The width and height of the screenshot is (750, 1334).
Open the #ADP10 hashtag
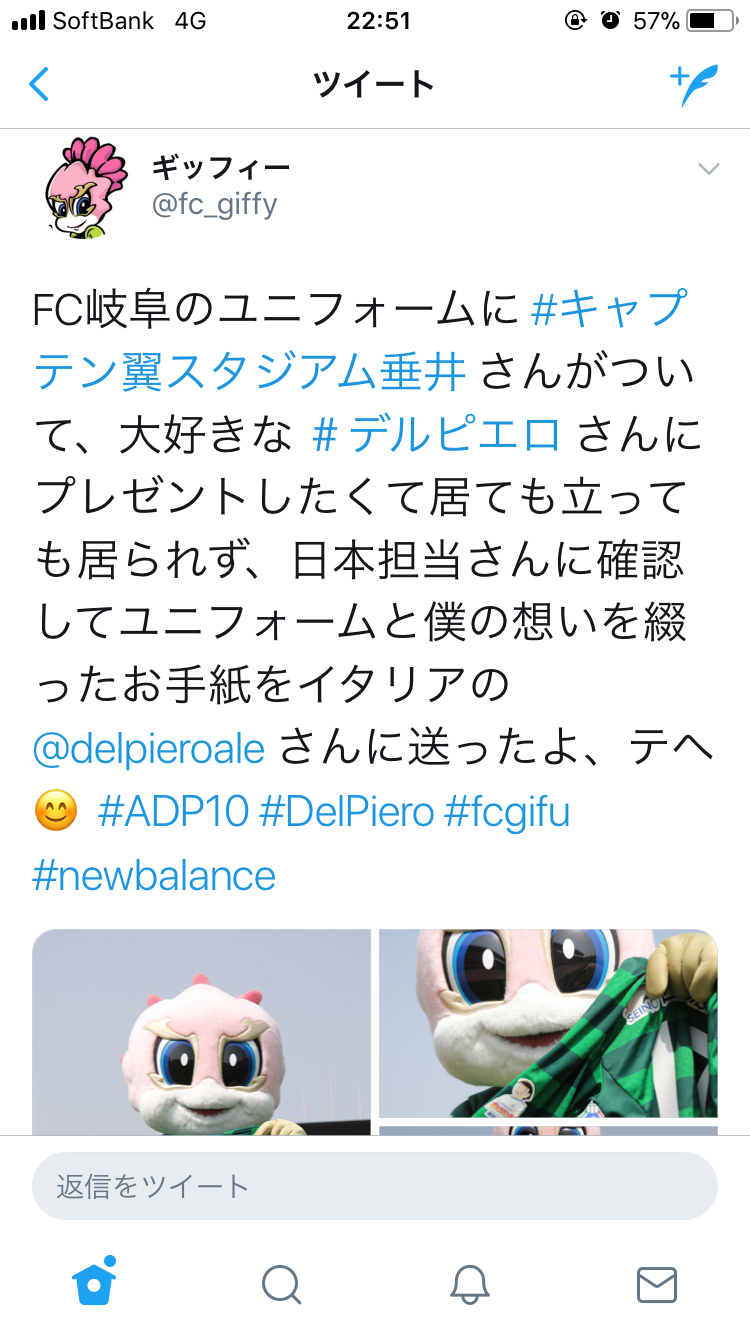(172, 811)
